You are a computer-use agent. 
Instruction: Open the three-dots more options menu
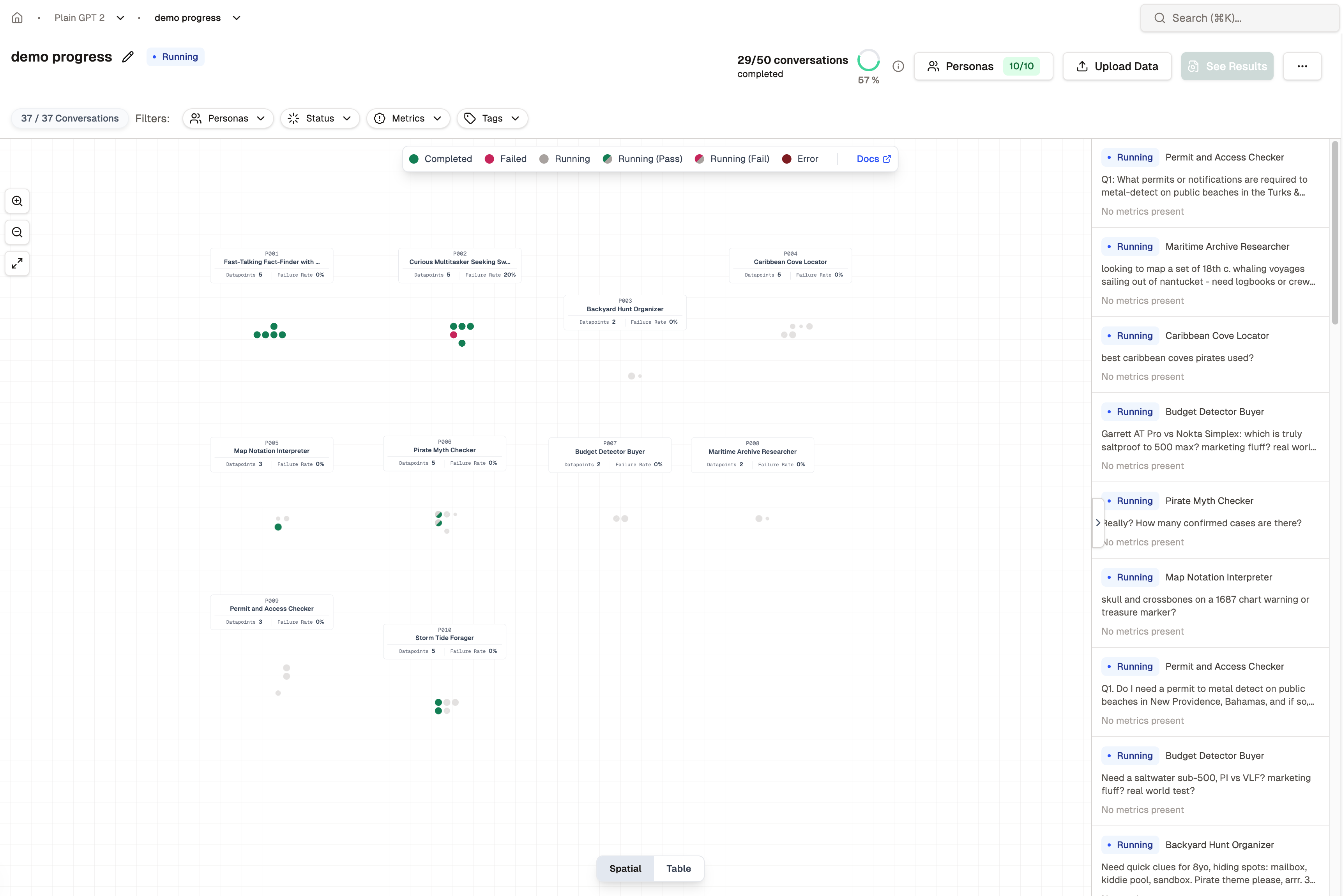[1302, 66]
